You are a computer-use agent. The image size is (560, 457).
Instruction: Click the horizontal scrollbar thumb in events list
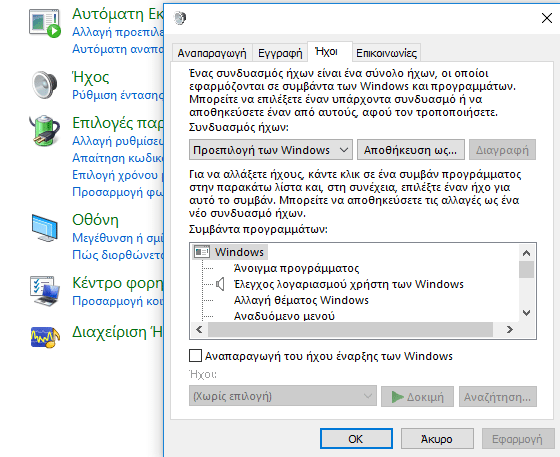click(351, 329)
